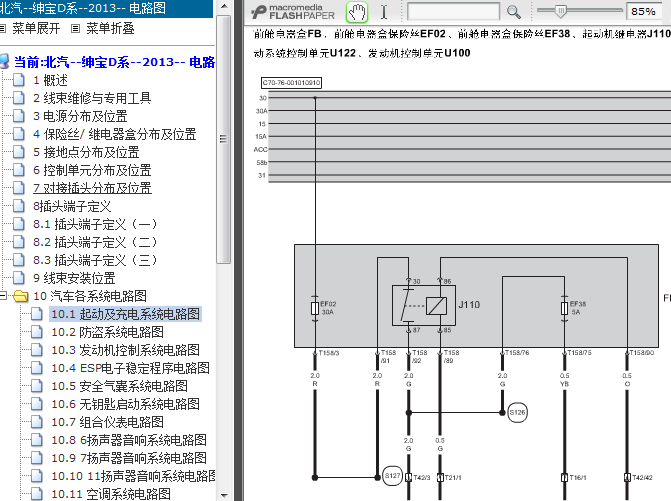Image resolution: width=671 pixels, height=501 pixels.
Task: Click the tree panel scrollbar thumb
Action: click(x=223, y=139)
